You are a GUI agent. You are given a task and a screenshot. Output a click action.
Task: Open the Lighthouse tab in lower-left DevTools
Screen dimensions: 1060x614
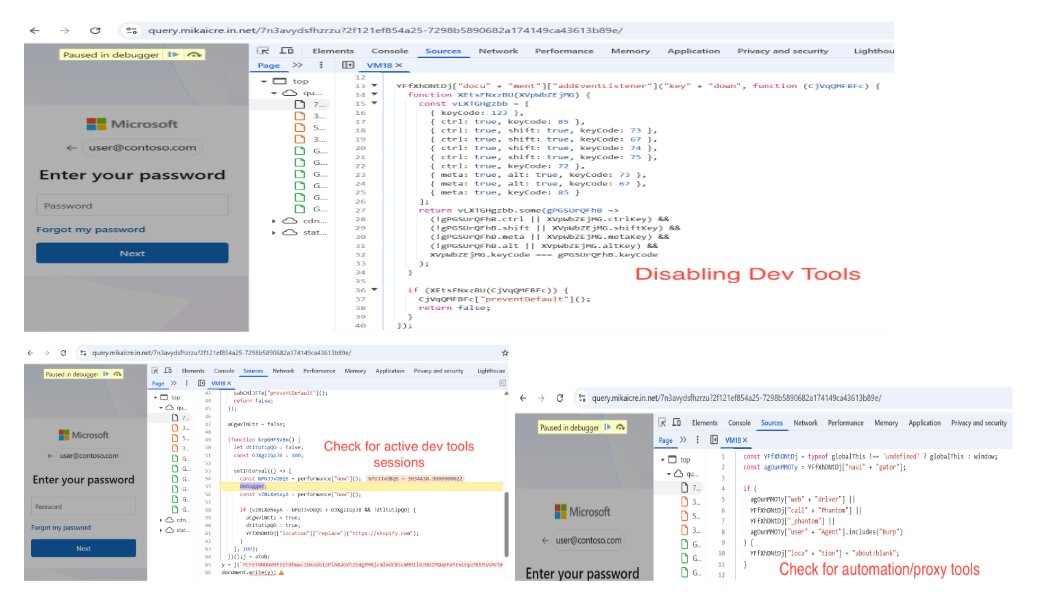[491, 371]
